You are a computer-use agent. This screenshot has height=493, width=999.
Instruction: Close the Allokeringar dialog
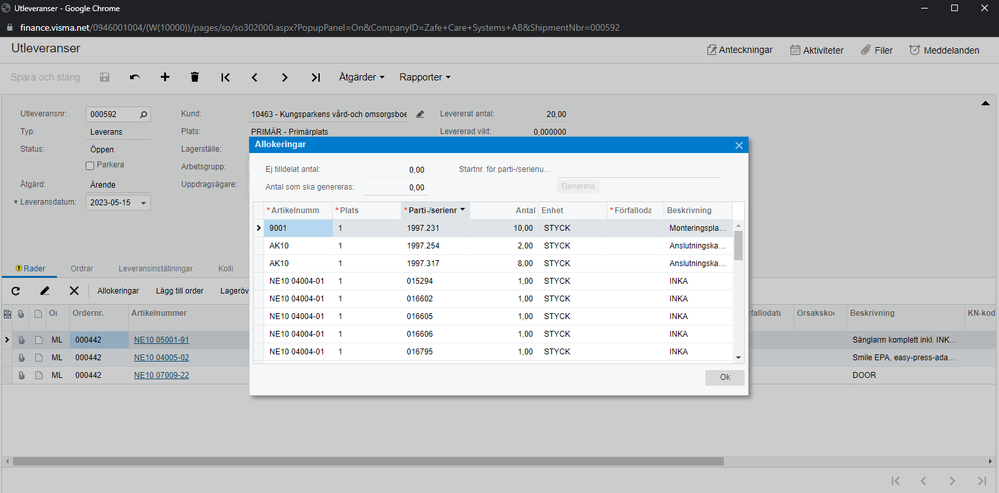pos(739,145)
